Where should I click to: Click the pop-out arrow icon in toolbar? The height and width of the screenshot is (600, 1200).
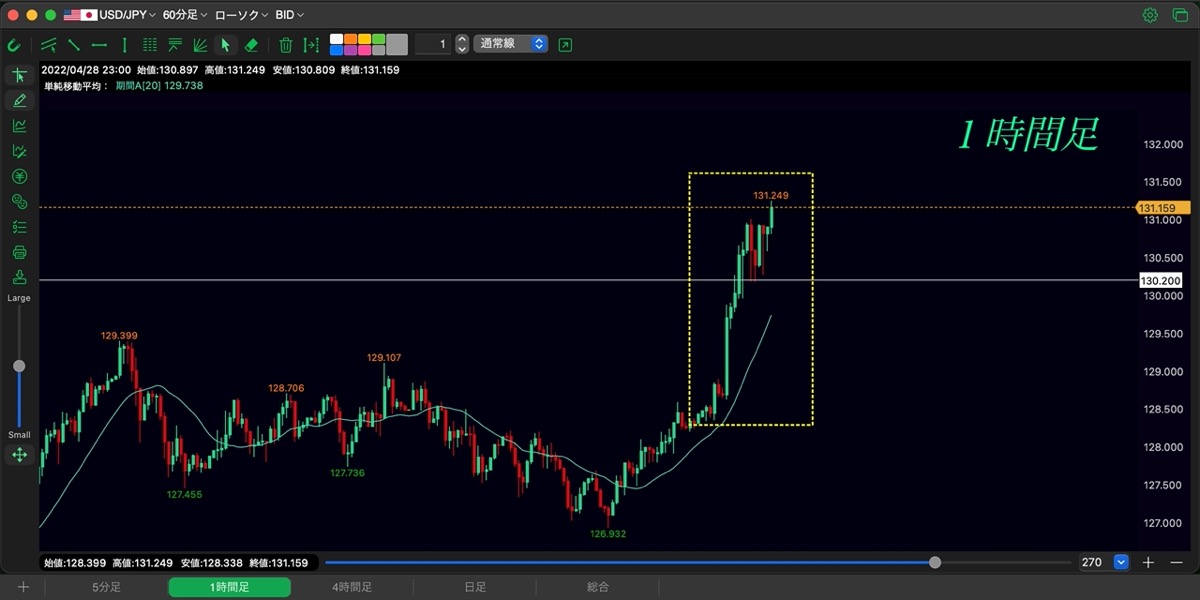coord(566,45)
